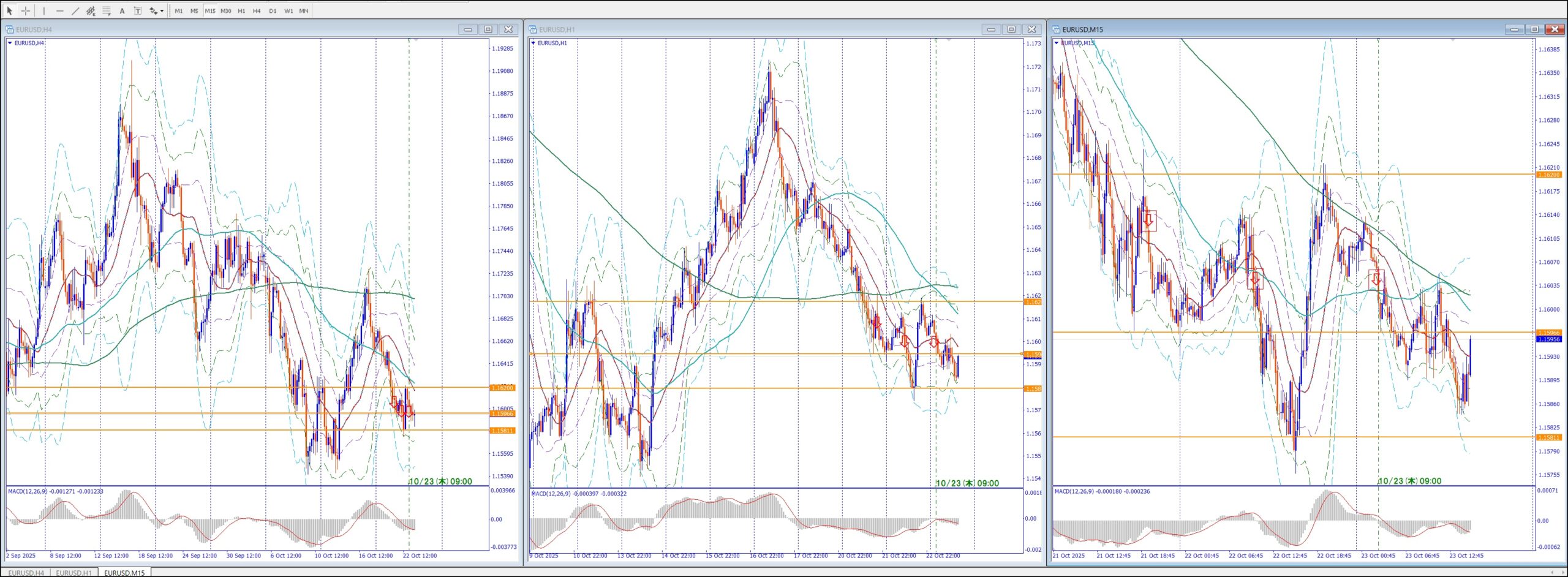The height and width of the screenshot is (577, 1568).
Task: Toggle the M1 timeframe button
Action: point(179,11)
